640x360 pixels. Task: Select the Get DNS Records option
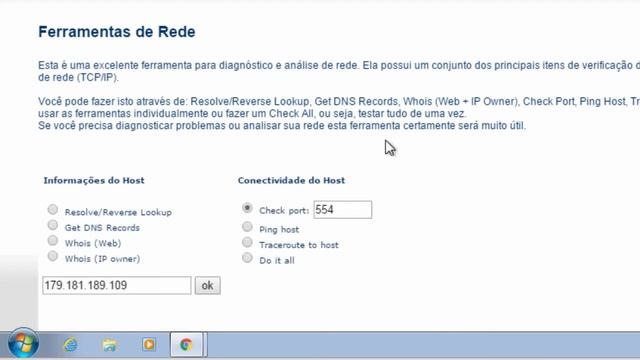53,225
